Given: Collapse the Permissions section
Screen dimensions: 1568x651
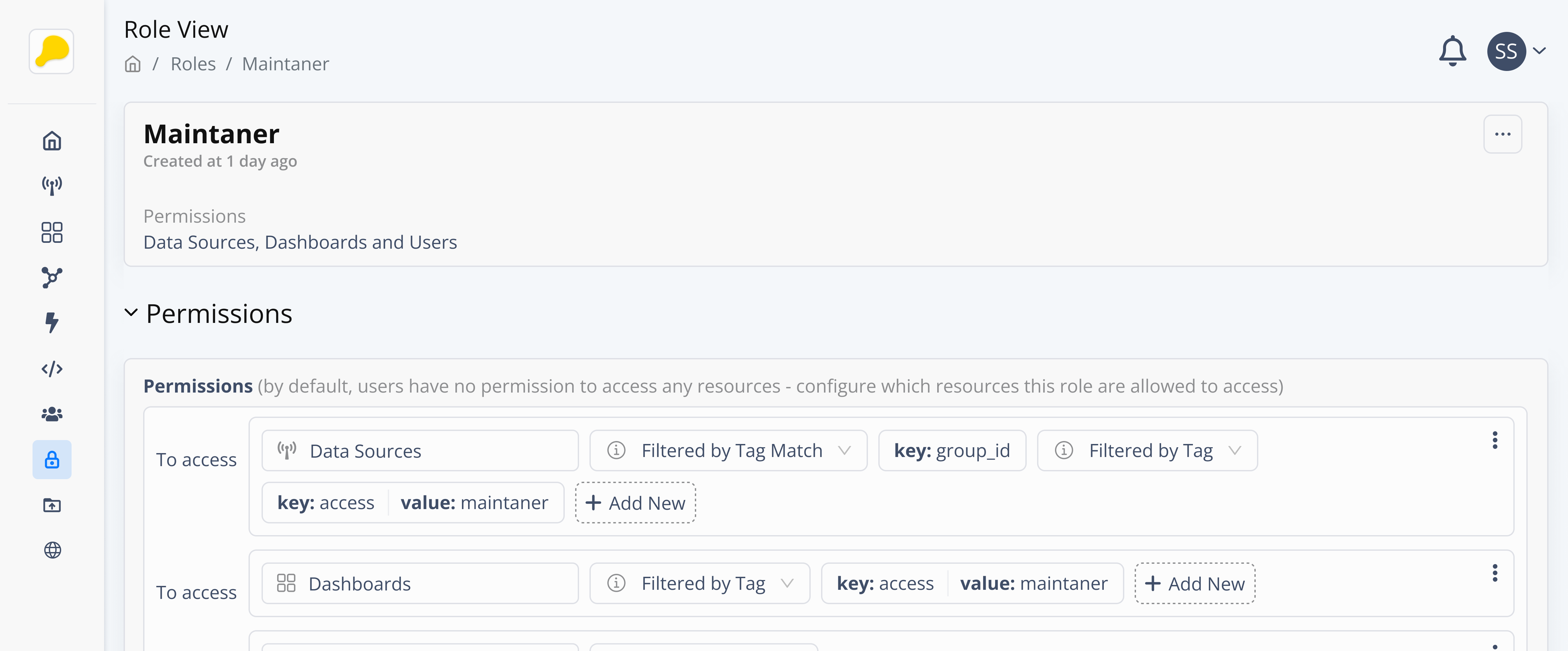Looking at the screenshot, I should point(131,313).
